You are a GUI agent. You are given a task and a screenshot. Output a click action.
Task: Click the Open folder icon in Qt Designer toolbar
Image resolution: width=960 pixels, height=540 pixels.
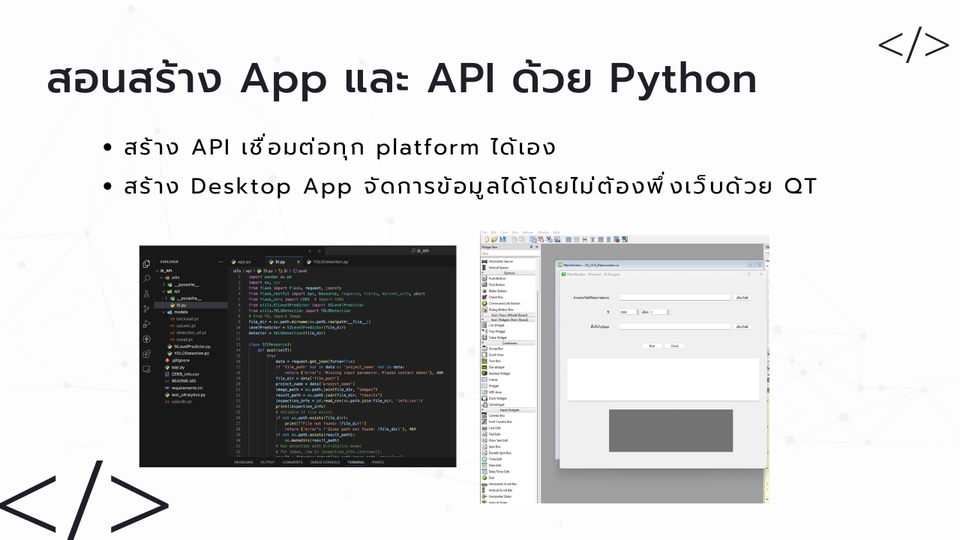495,239
